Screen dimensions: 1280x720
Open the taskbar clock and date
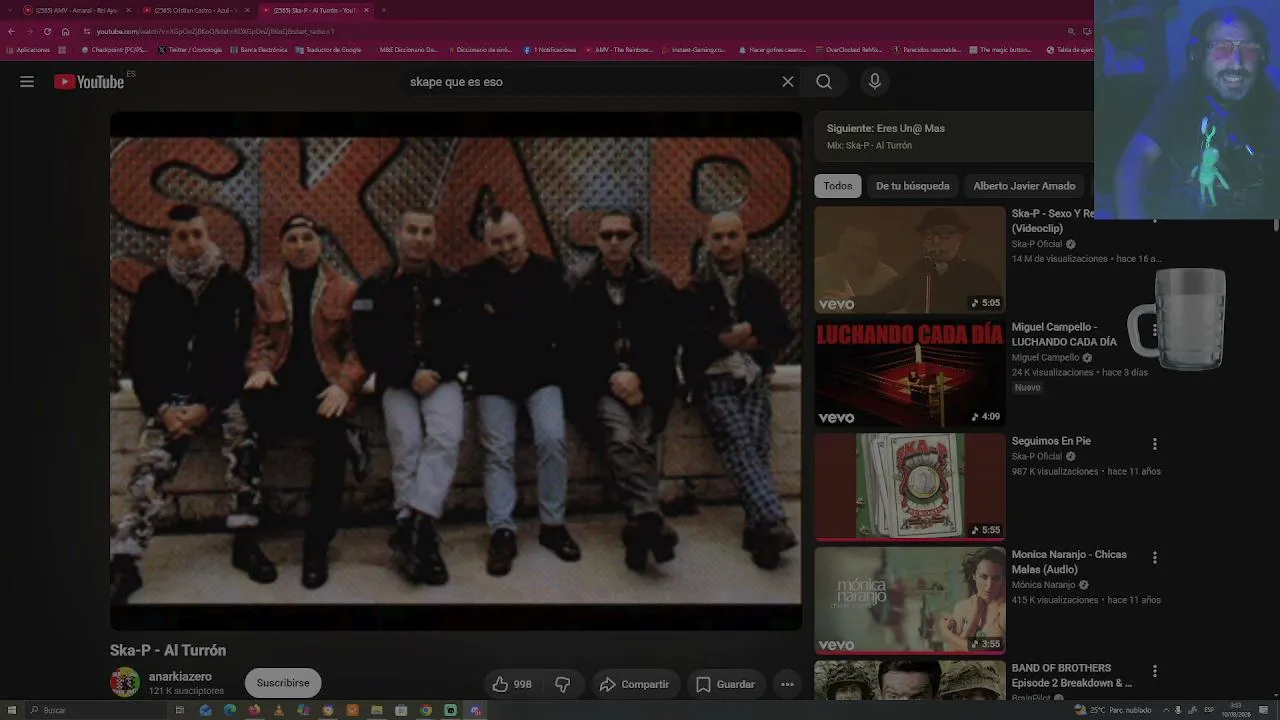pos(1236,710)
